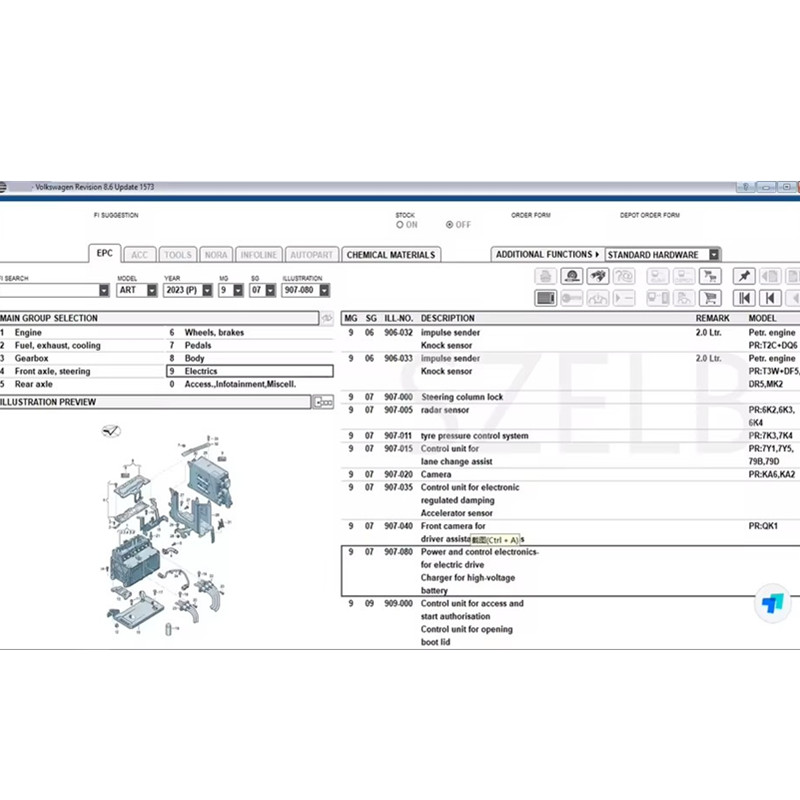Switch to the TOOLS tab
Image resolution: width=800 pixels, height=800 pixels.
pos(178,255)
